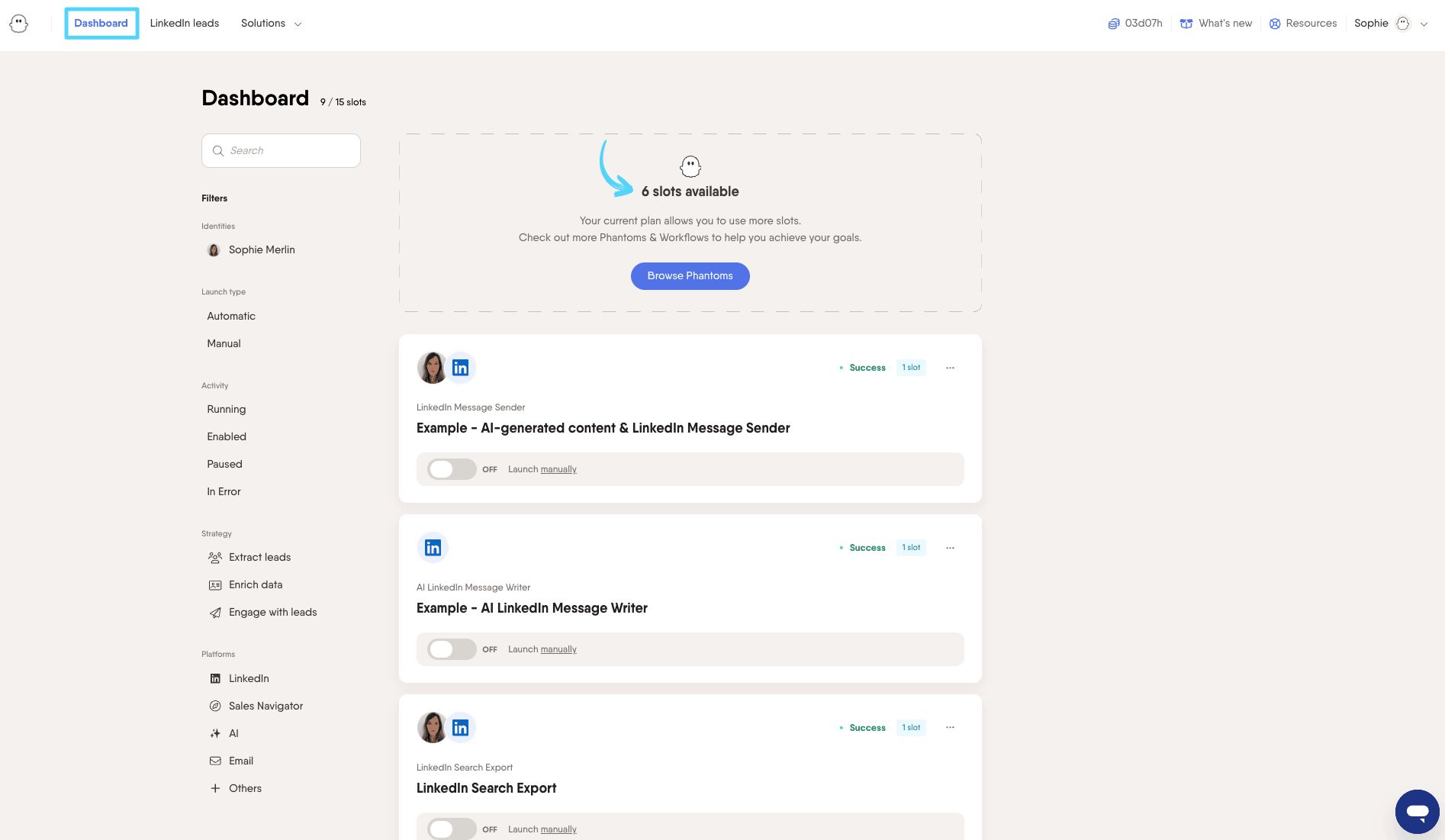Toggle on the LinkedIn Message Sender phantom
Image resolution: width=1445 pixels, height=840 pixels.
[x=451, y=469]
